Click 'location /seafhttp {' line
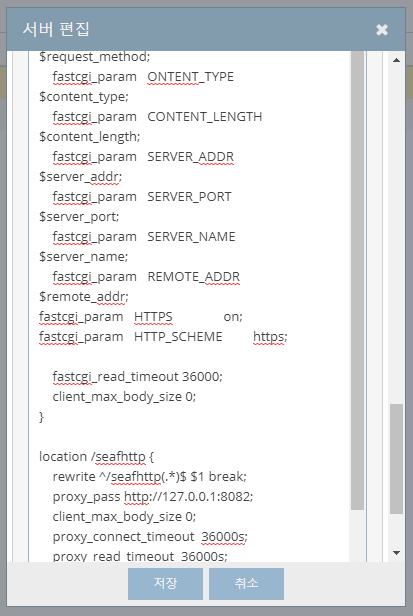Screen dimensions: 413x616 96,457
